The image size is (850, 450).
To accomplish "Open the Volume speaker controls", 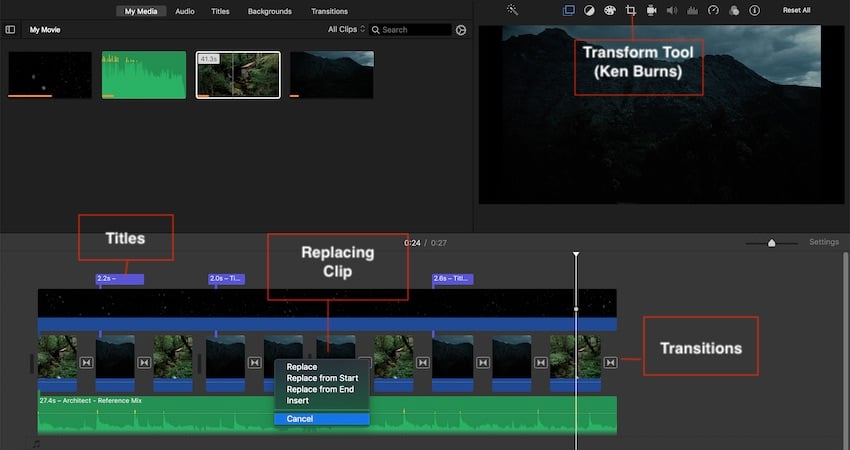I will point(672,10).
